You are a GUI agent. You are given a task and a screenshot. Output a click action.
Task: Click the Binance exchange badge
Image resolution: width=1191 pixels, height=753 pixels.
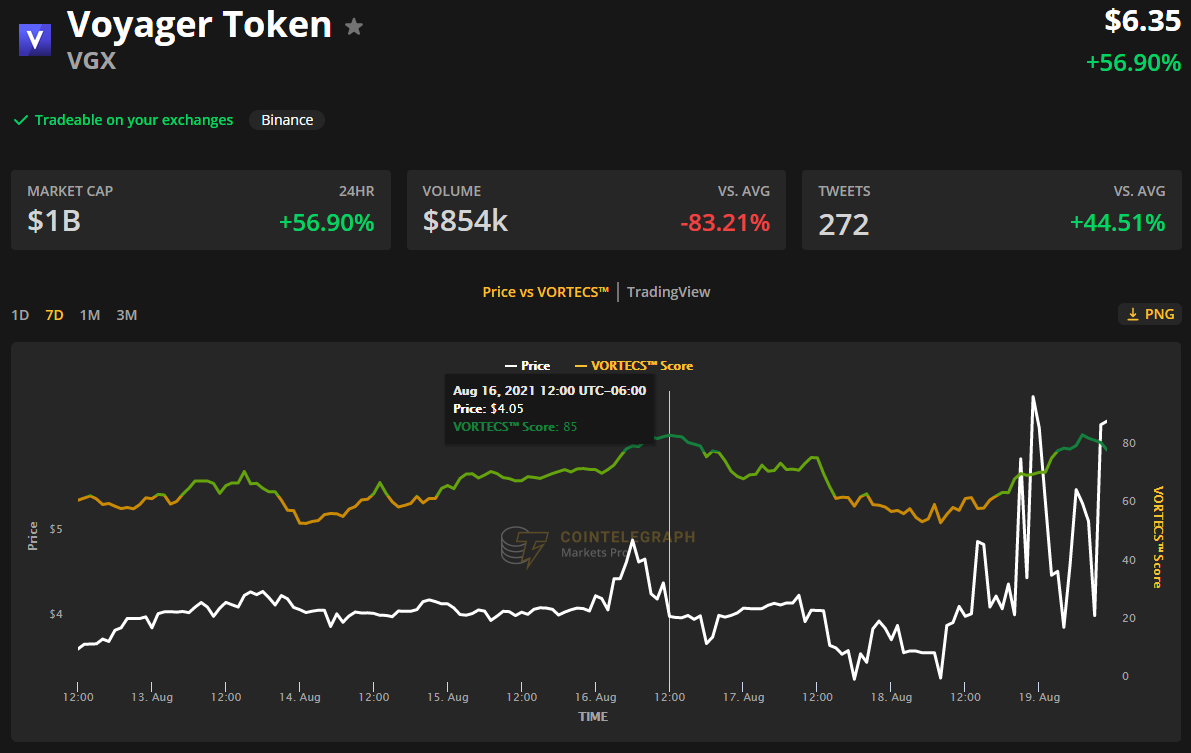287,120
